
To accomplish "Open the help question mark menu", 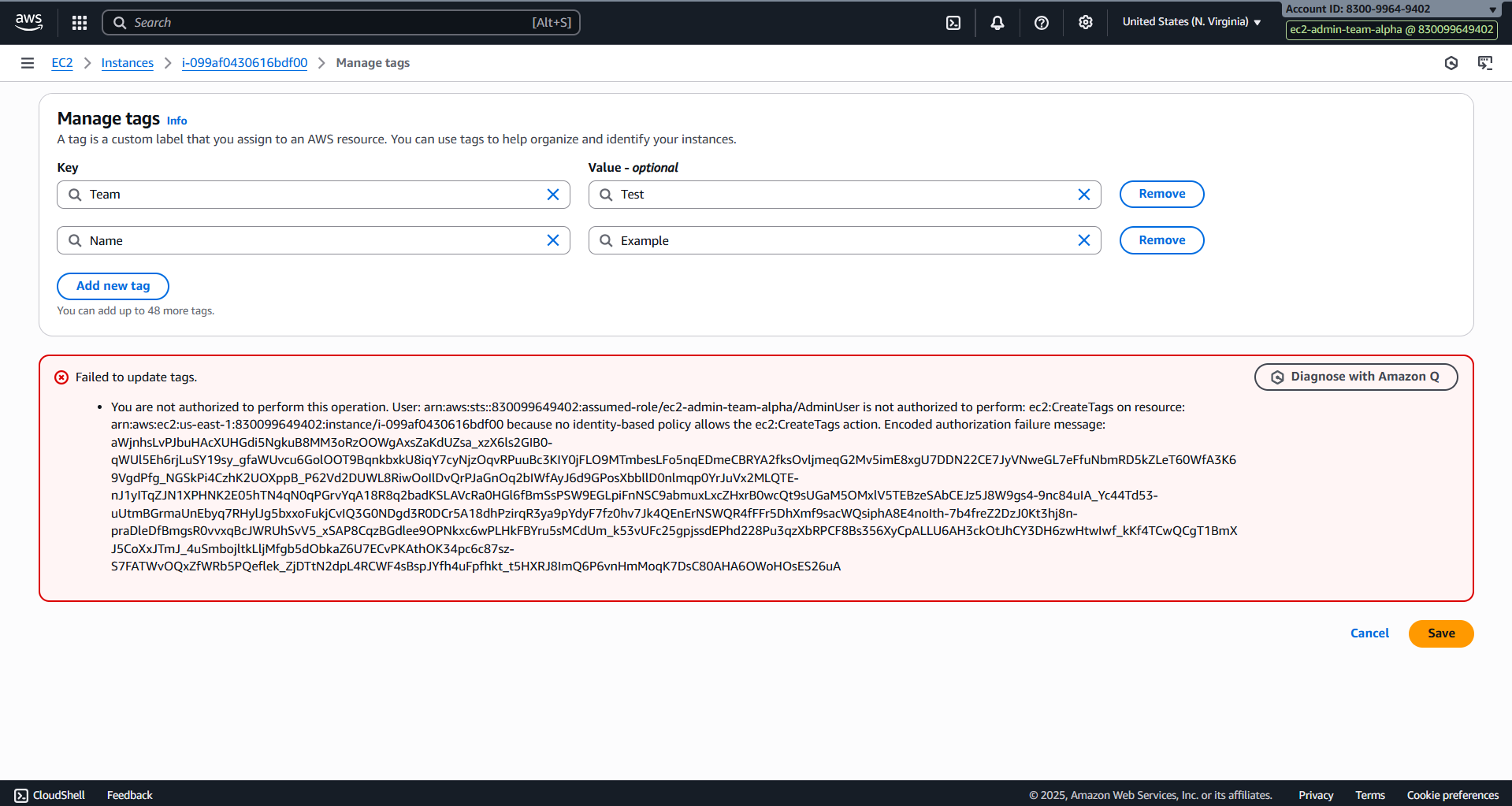I will point(1042,23).
